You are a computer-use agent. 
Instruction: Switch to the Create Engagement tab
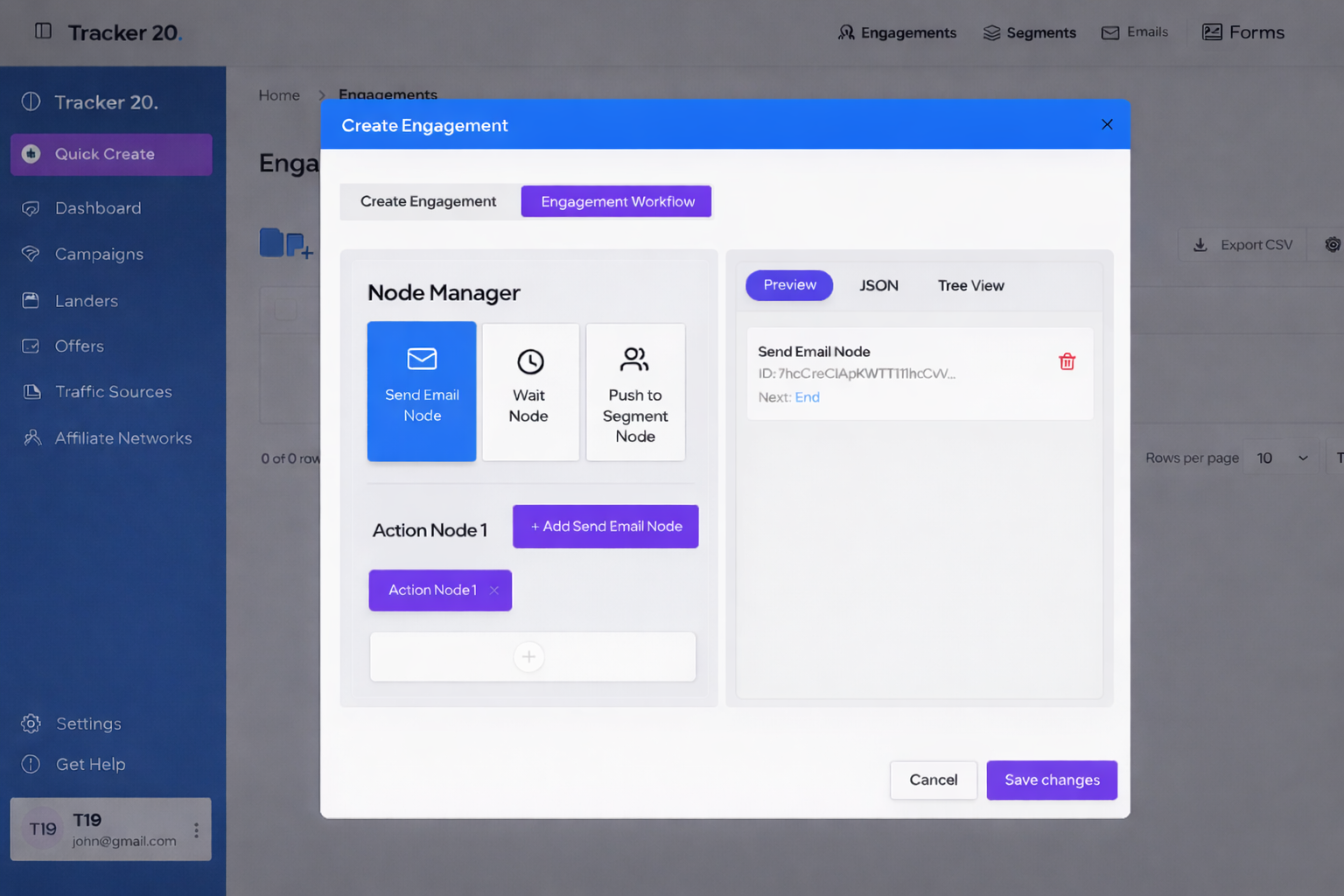[x=428, y=201]
